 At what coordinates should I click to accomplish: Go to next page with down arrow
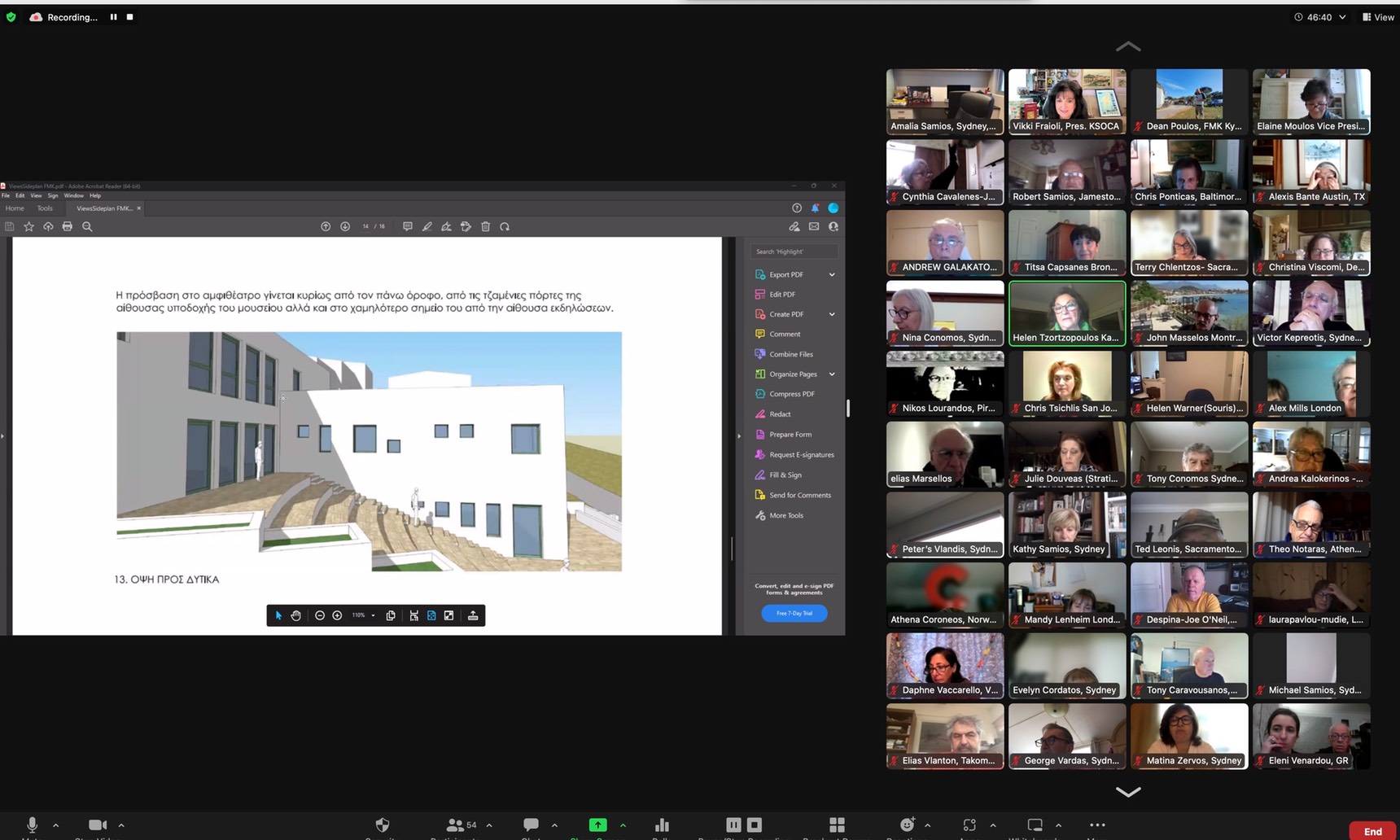345,227
